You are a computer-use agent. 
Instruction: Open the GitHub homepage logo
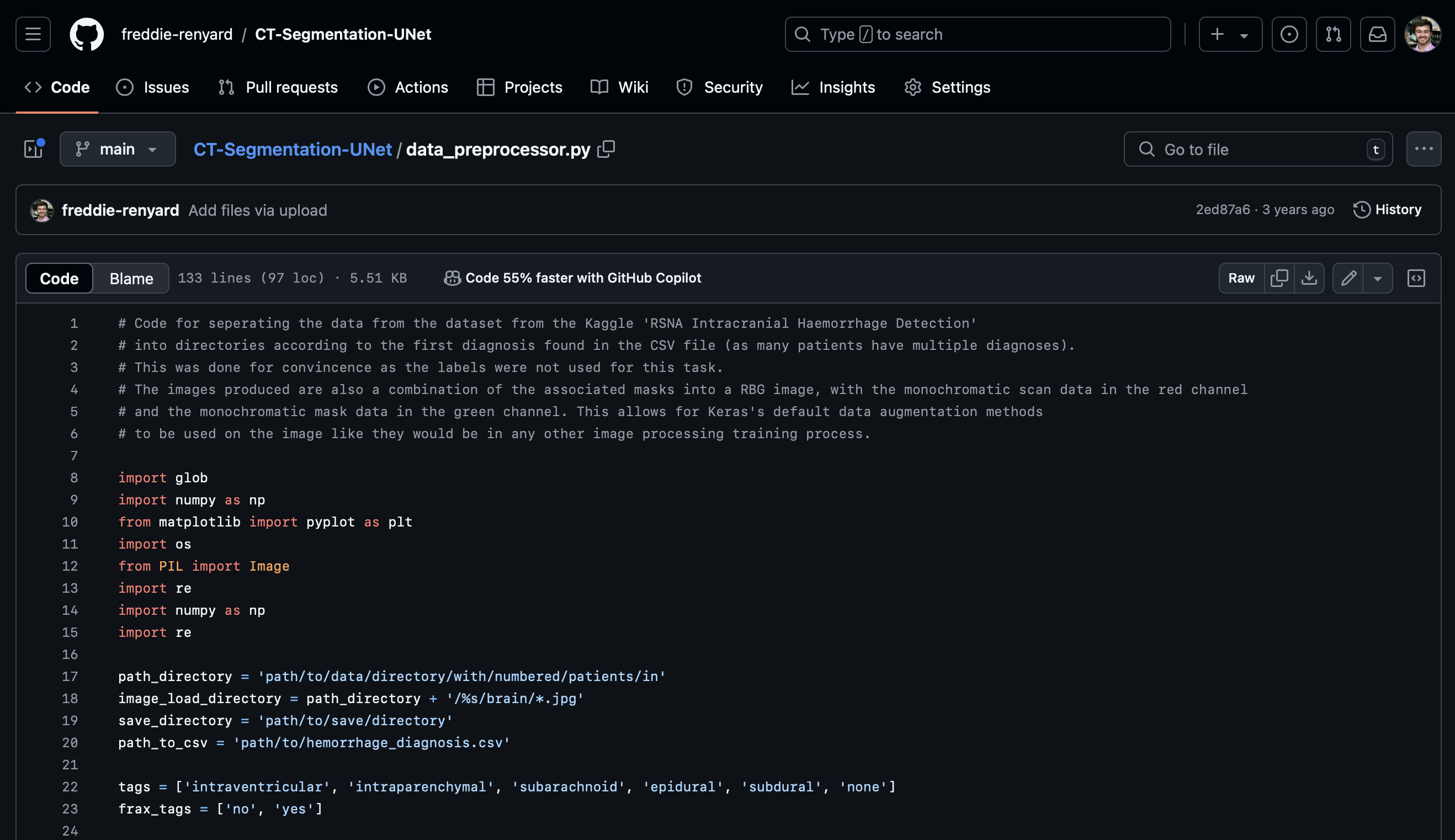click(87, 34)
